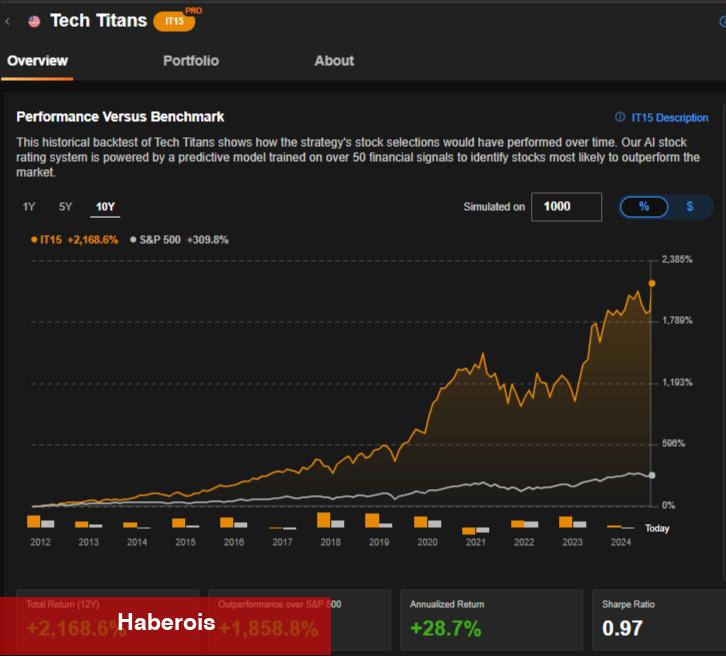
Task: Select the 5Y time range
Action: tap(66, 207)
